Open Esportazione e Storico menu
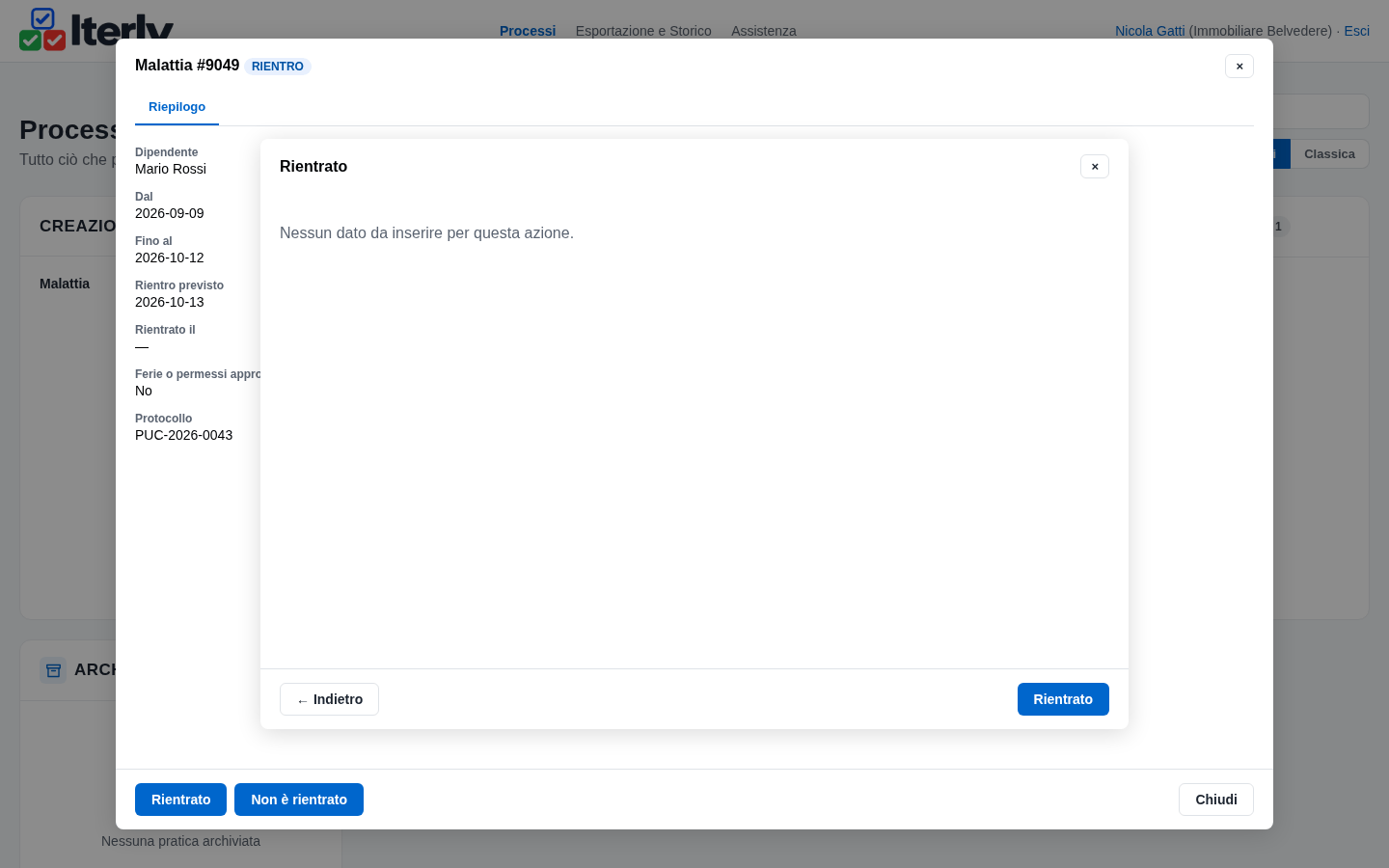 (643, 31)
